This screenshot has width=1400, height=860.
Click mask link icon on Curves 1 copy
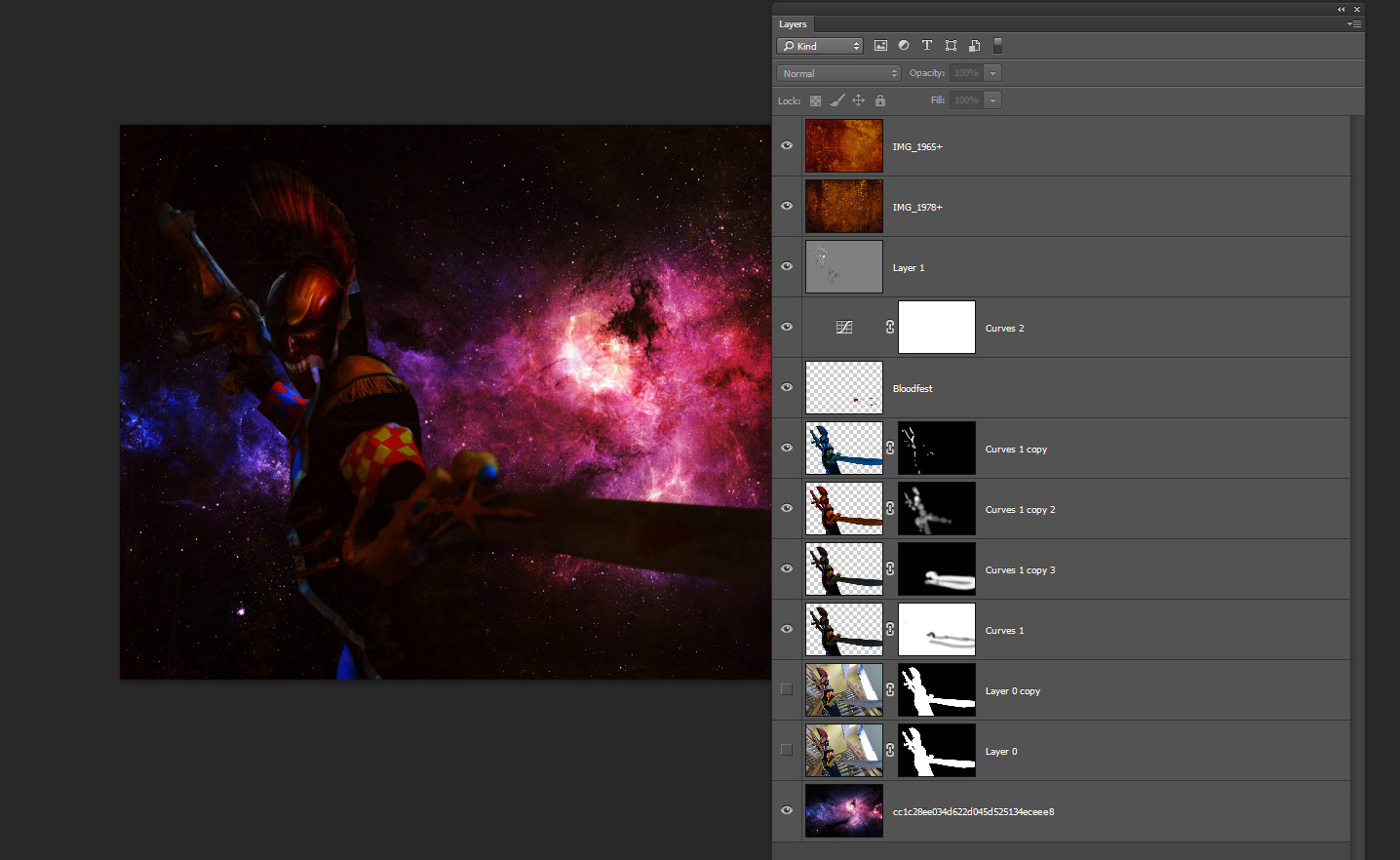click(890, 449)
